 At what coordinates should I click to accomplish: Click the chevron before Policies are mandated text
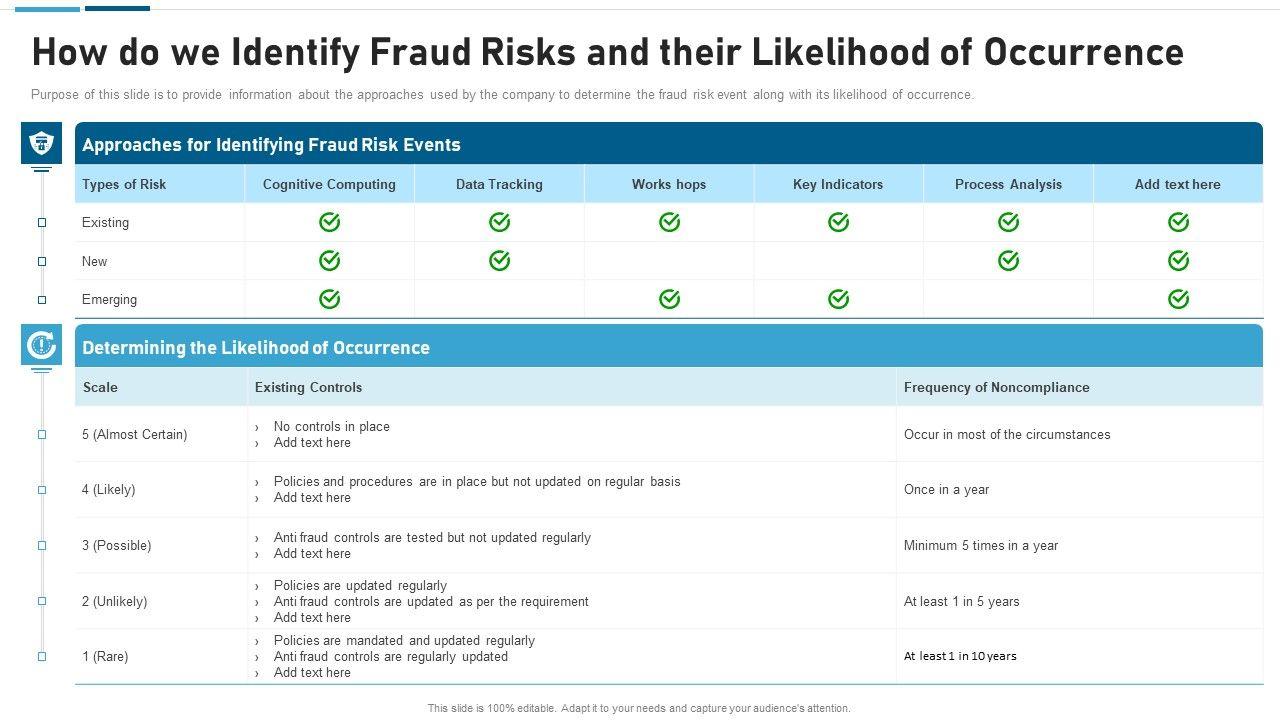coord(257,641)
